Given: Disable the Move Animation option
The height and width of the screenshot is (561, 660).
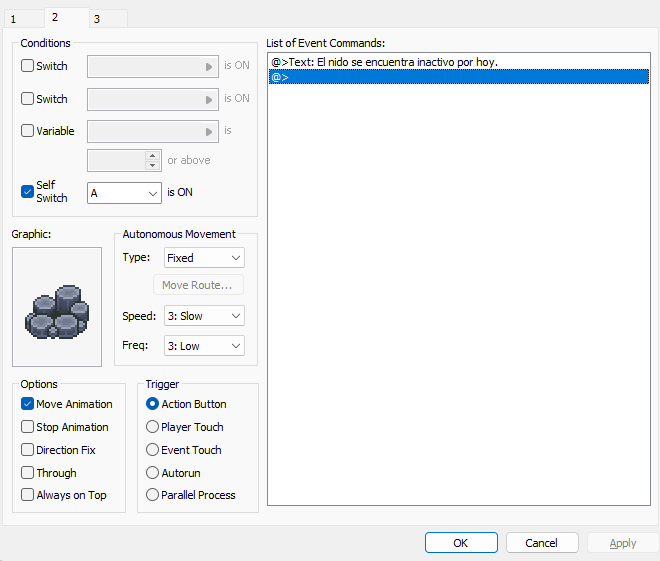Looking at the screenshot, I should click(28, 404).
